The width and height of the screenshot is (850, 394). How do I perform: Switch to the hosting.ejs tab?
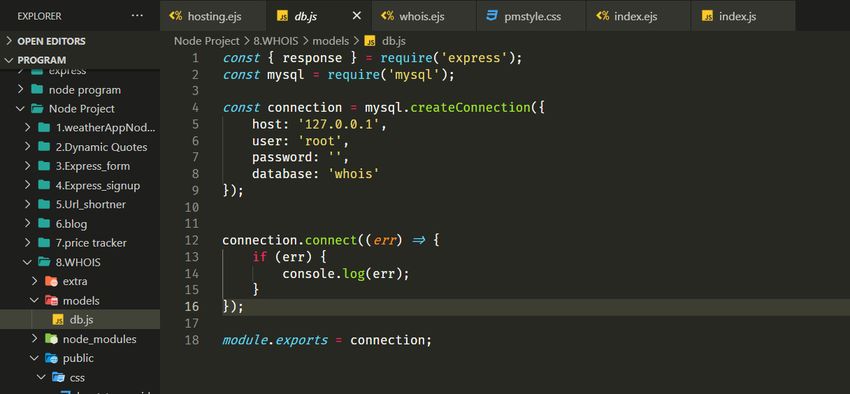click(213, 16)
